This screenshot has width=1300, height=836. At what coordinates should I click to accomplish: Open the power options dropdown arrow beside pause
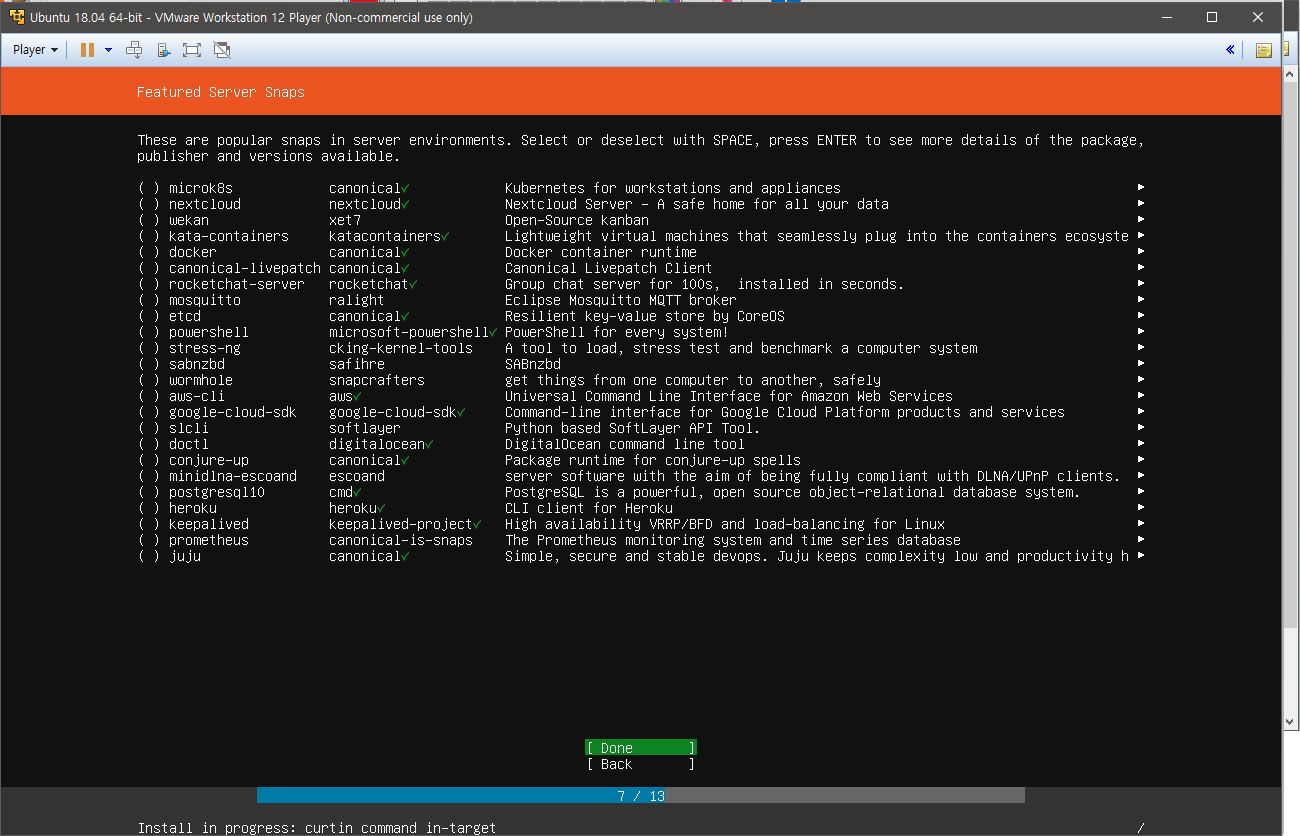[x=108, y=49]
